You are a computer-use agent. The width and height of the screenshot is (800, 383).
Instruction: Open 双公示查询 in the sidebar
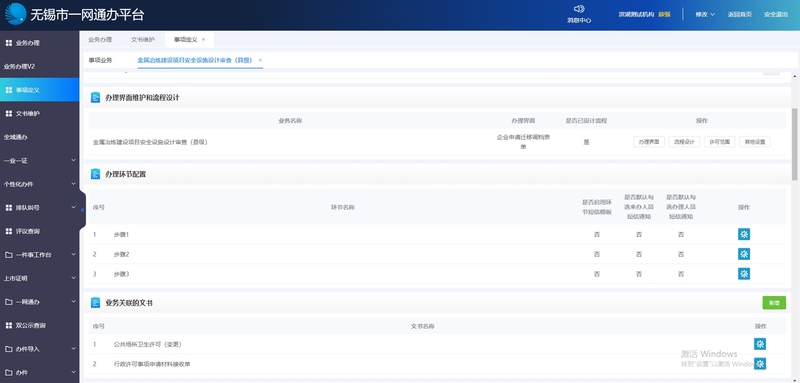(31, 325)
